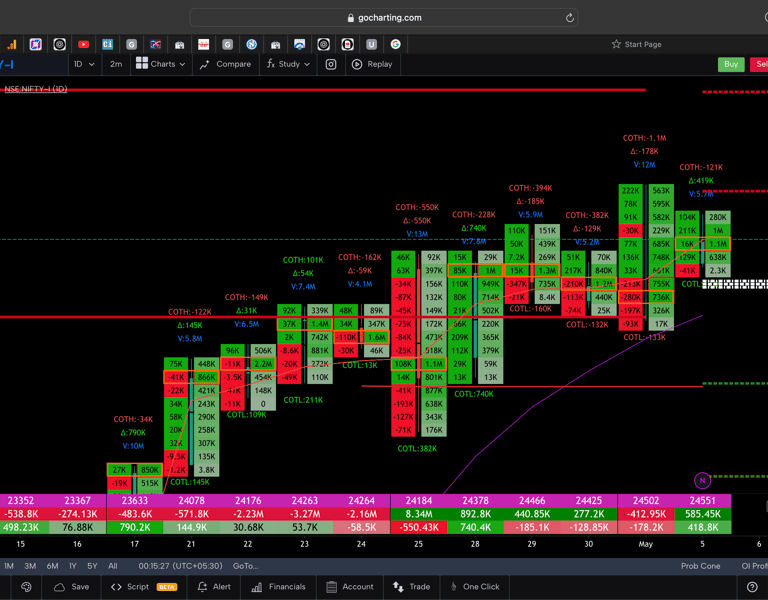768x600 pixels.
Task: Click the NSE:NIFTY-I (1D) chart label
Action: click(x=36, y=89)
